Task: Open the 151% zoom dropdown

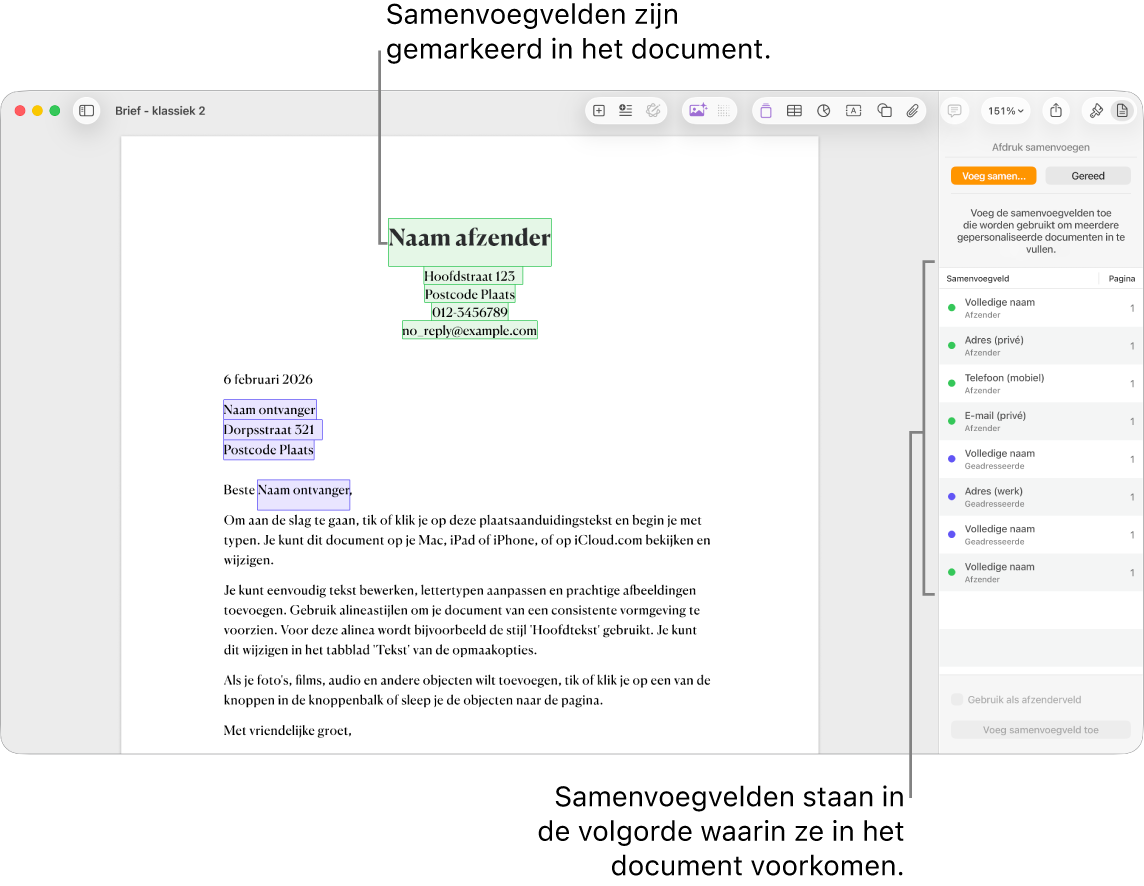Action: [1005, 111]
